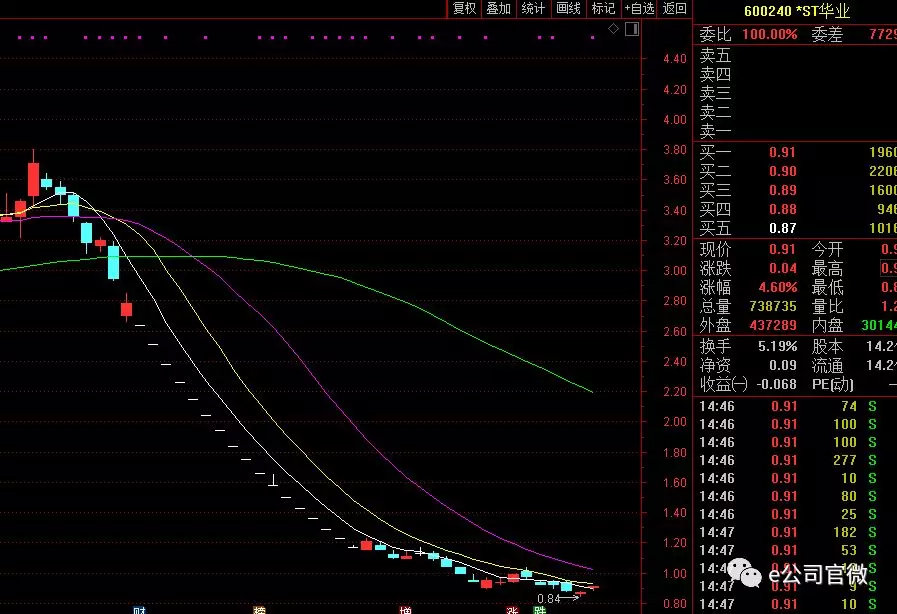Click first 14:46 trade tick row
Viewport: 897px width, 614px height.
pos(795,406)
